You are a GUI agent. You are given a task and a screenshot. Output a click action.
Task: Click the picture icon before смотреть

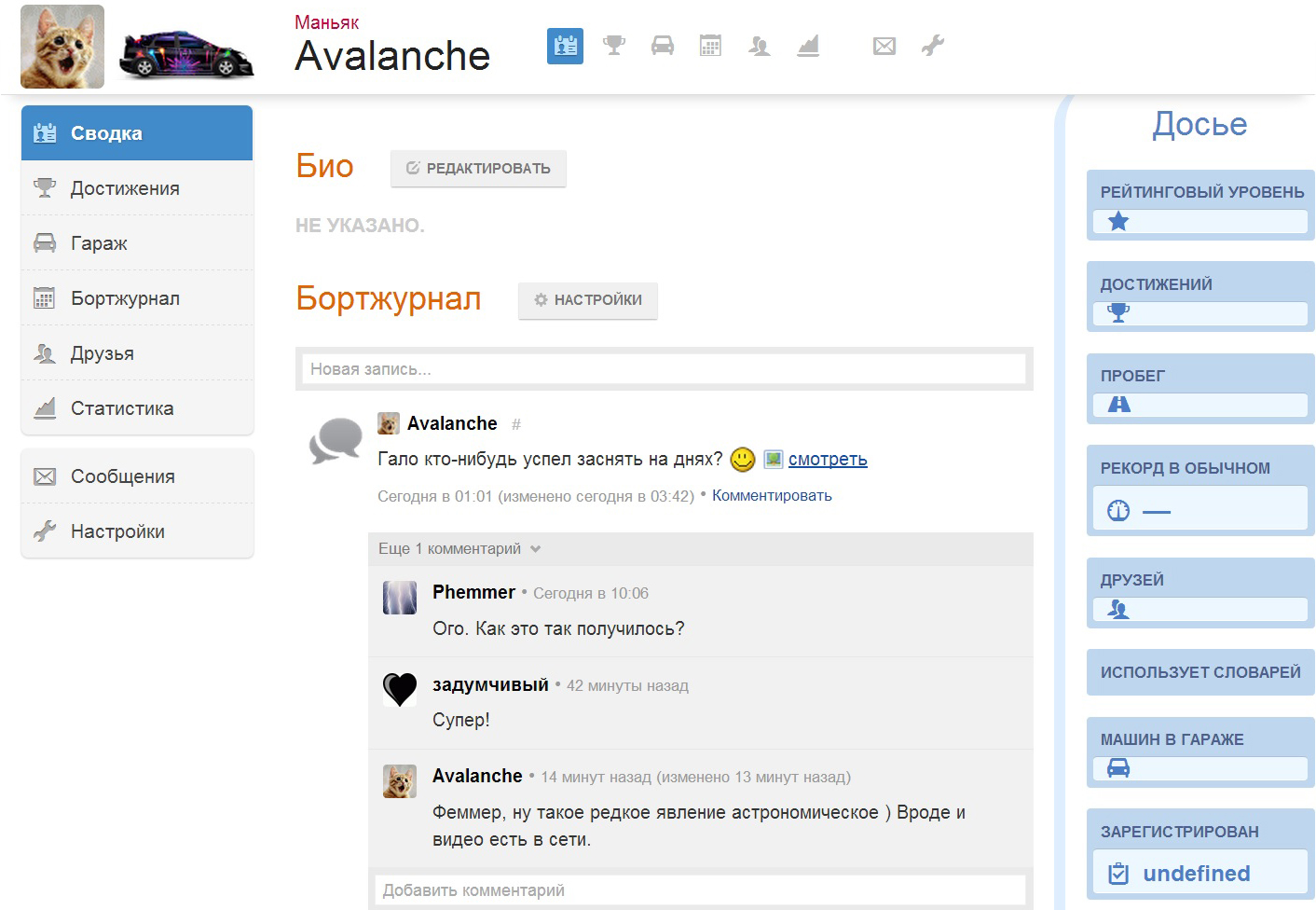(x=774, y=459)
